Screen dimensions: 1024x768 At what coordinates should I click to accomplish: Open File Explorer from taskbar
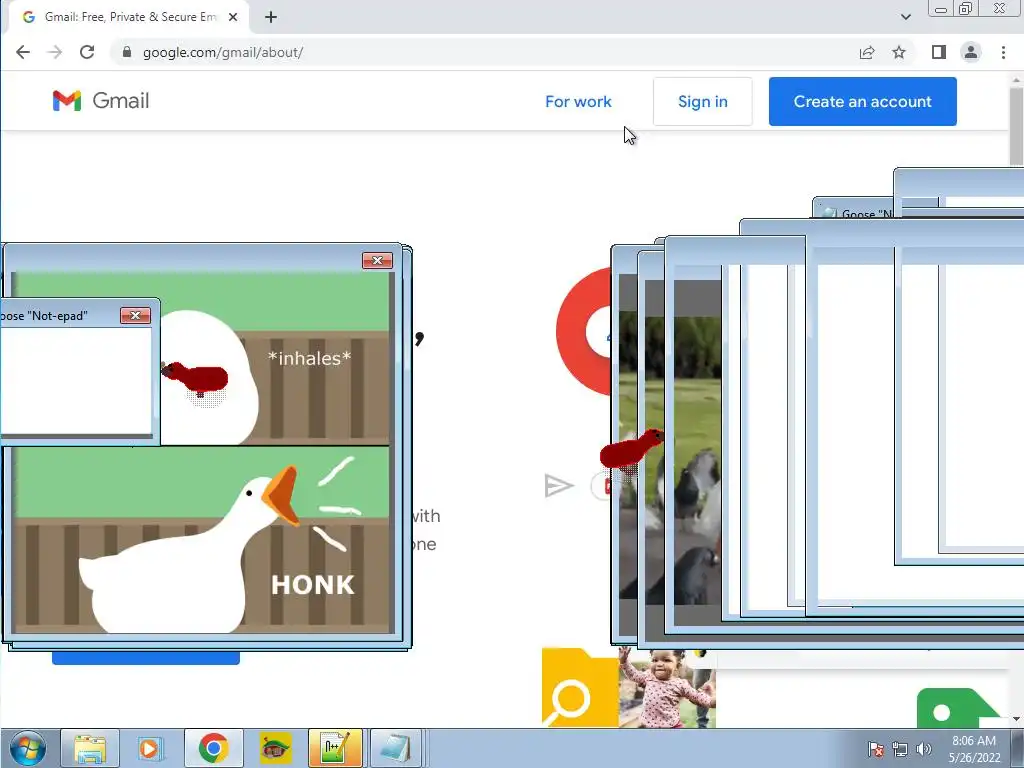90,748
